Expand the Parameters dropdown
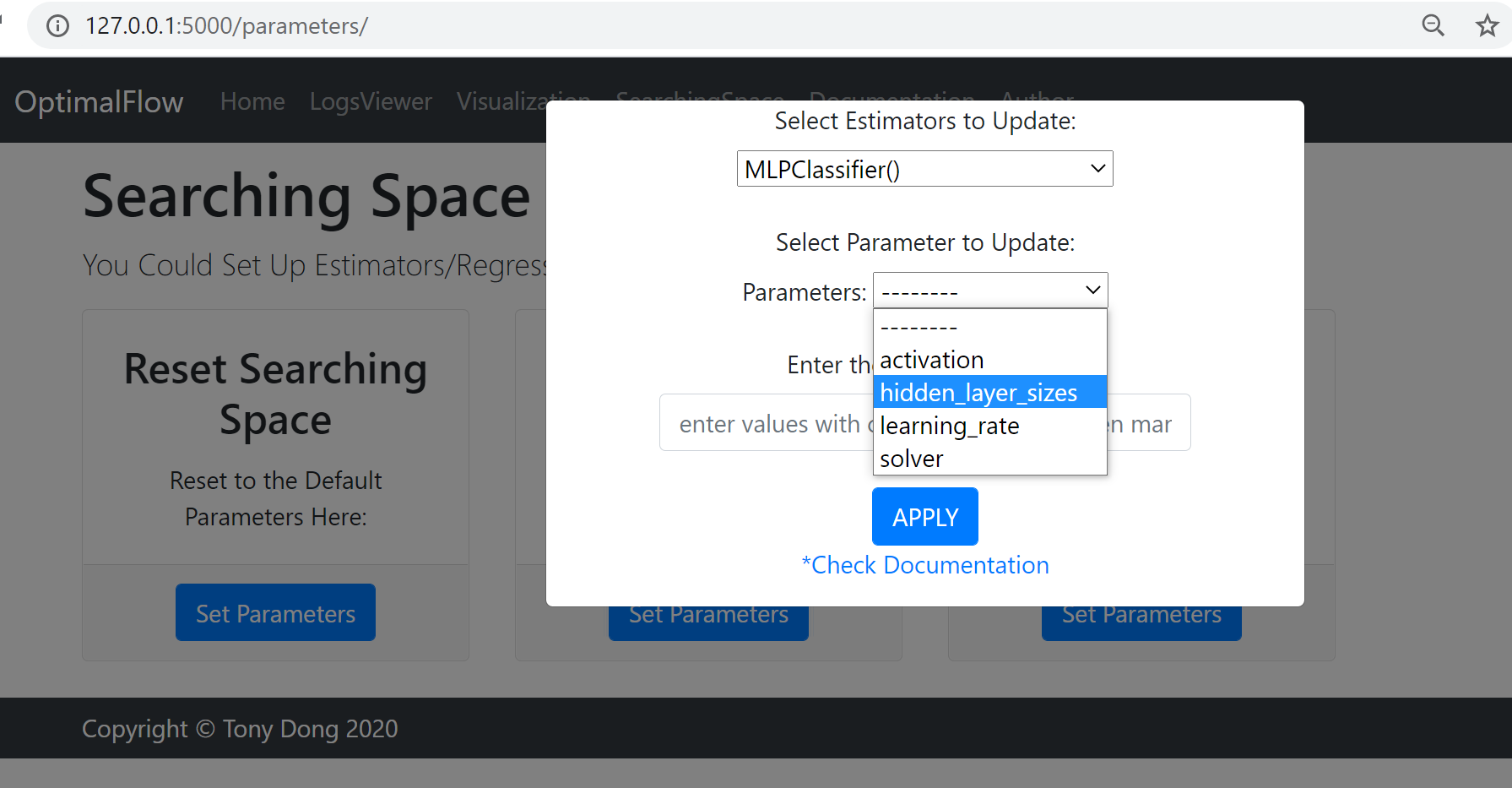Image resolution: width=1512 pixels, height=788 pixels. coord(989,291)
